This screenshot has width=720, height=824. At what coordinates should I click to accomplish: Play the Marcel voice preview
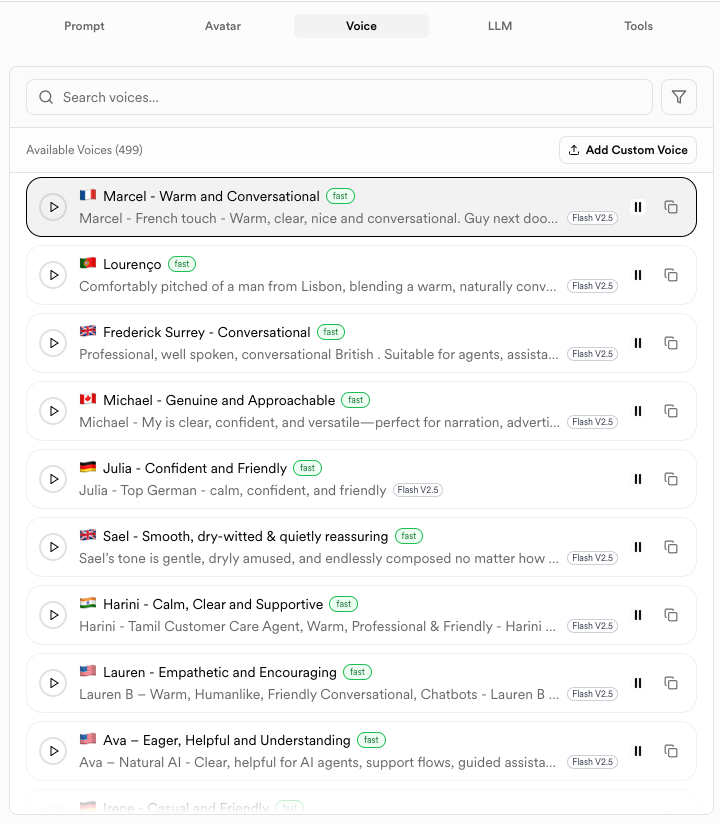coord(53,207)
